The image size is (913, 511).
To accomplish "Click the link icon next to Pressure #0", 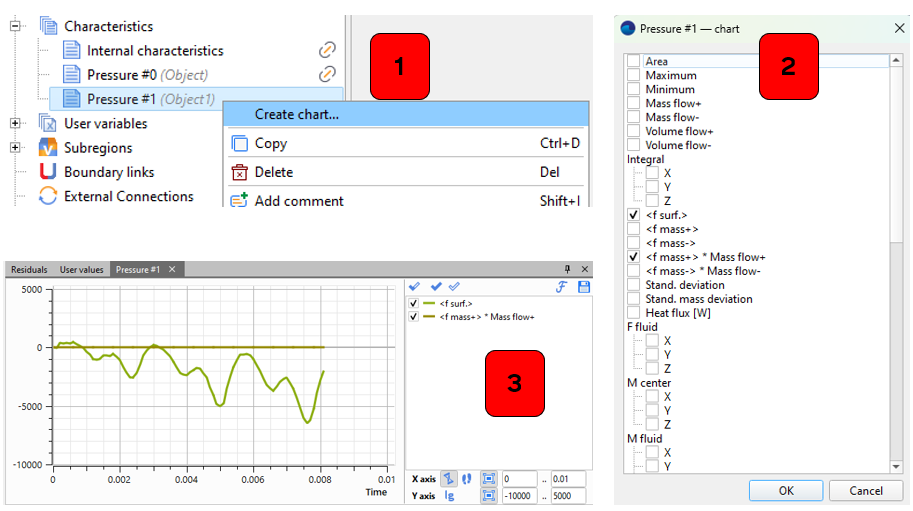I will pyautogui.click(x=327, y=74).
